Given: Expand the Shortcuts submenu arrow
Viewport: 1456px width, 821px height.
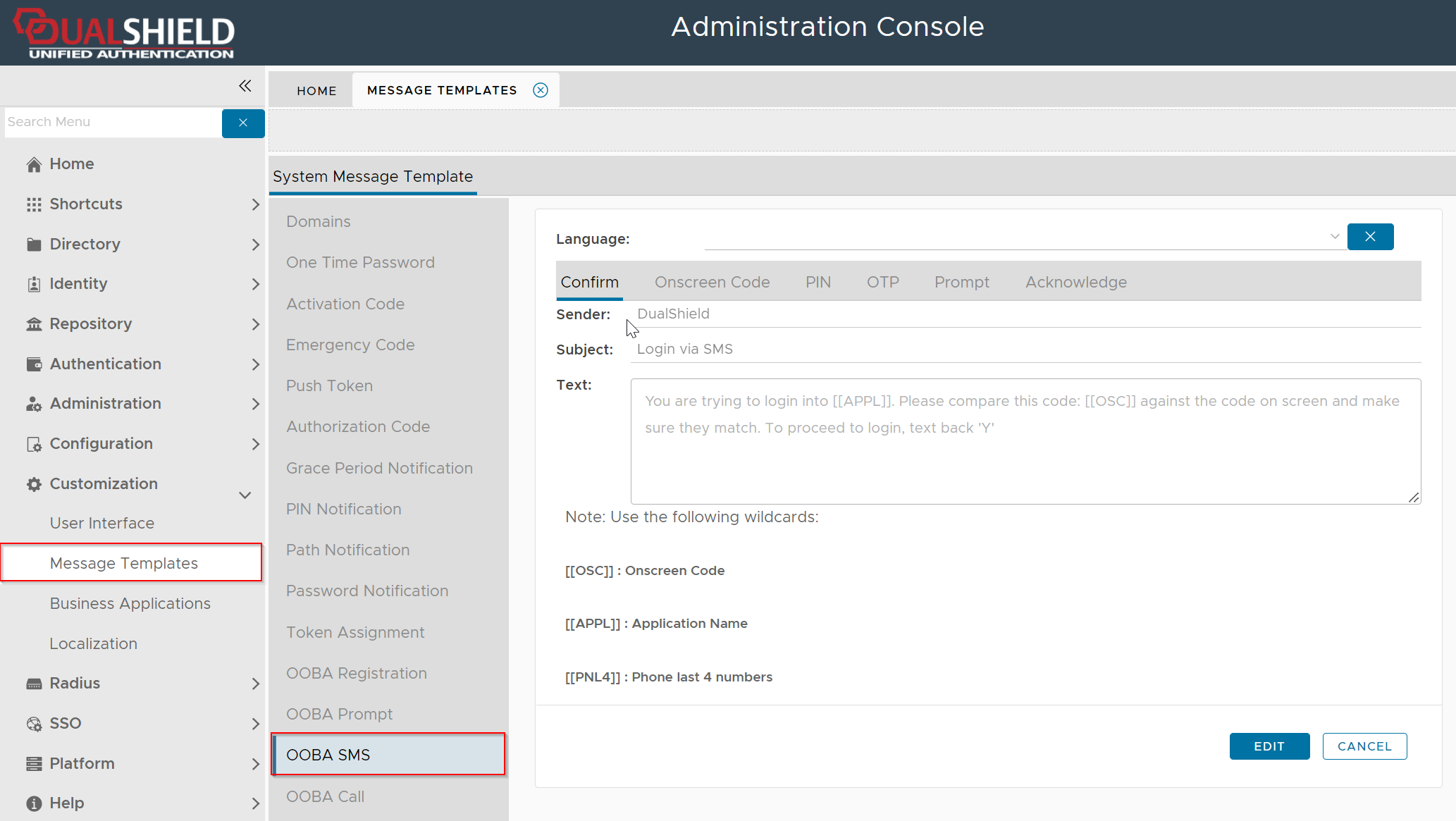Looking at the screenshot, I should click(255, 204).
